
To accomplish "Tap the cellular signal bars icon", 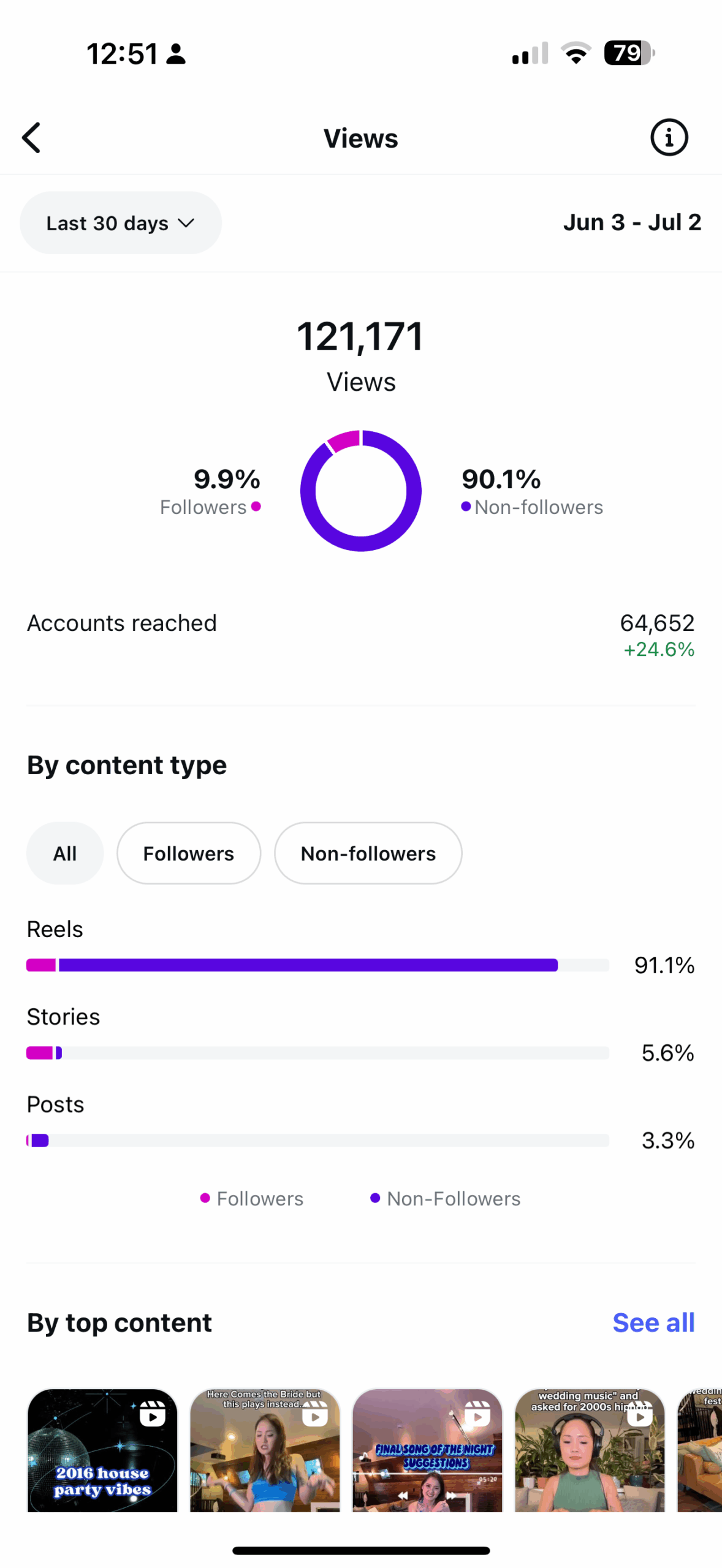I will coord(530,54).
